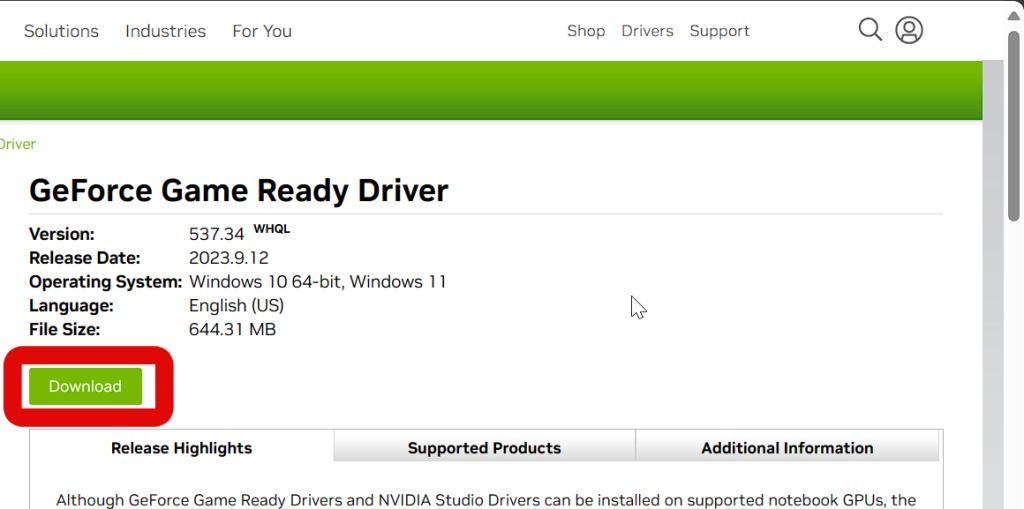Click the GeForce Game Ready Driver heading
1024x509 pixels.
239,191
